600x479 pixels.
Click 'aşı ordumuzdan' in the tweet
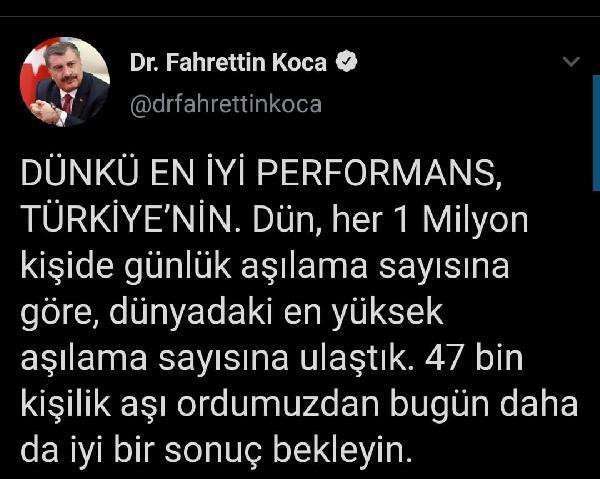pos(249,404)
